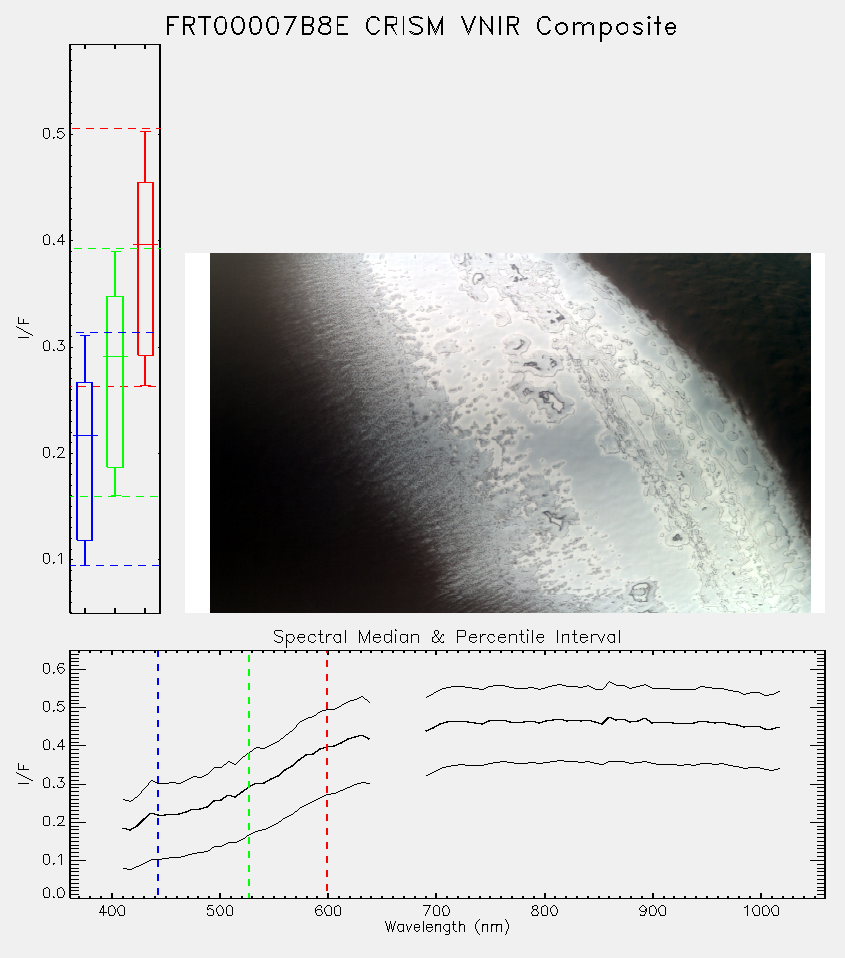Click the 700 tick label on wavelength axis
The width and height of the screenshot is (845, 958).
pyautogui.click(x=436, y=911)
